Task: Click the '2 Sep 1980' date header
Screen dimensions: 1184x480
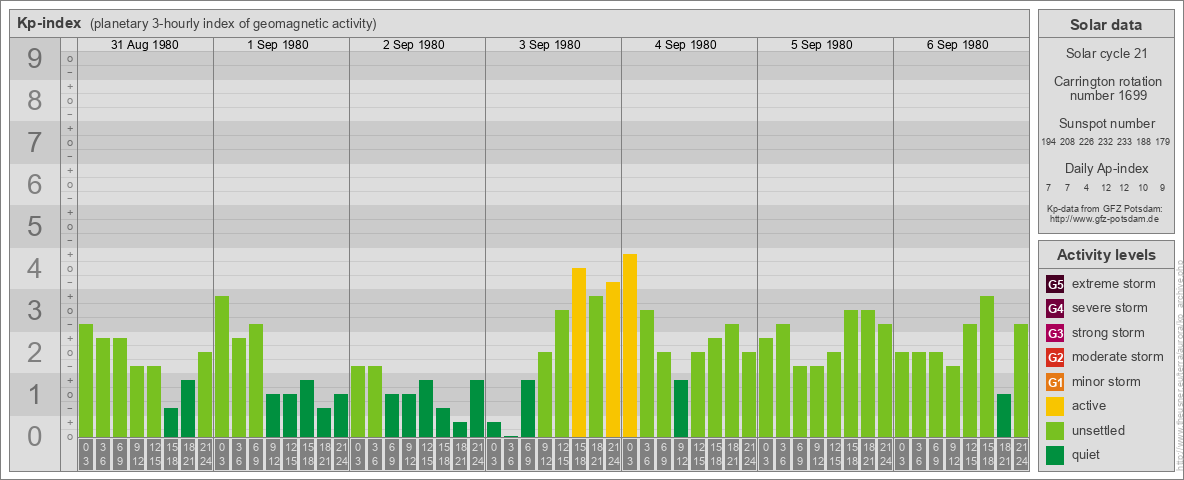Action: [x=414, y=45]
